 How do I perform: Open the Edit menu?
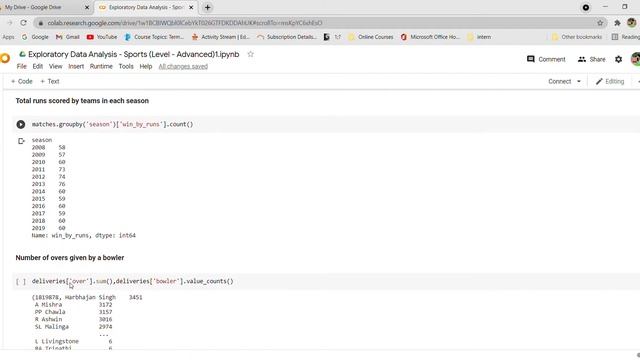pyautogui.click(x=38, y=67)
